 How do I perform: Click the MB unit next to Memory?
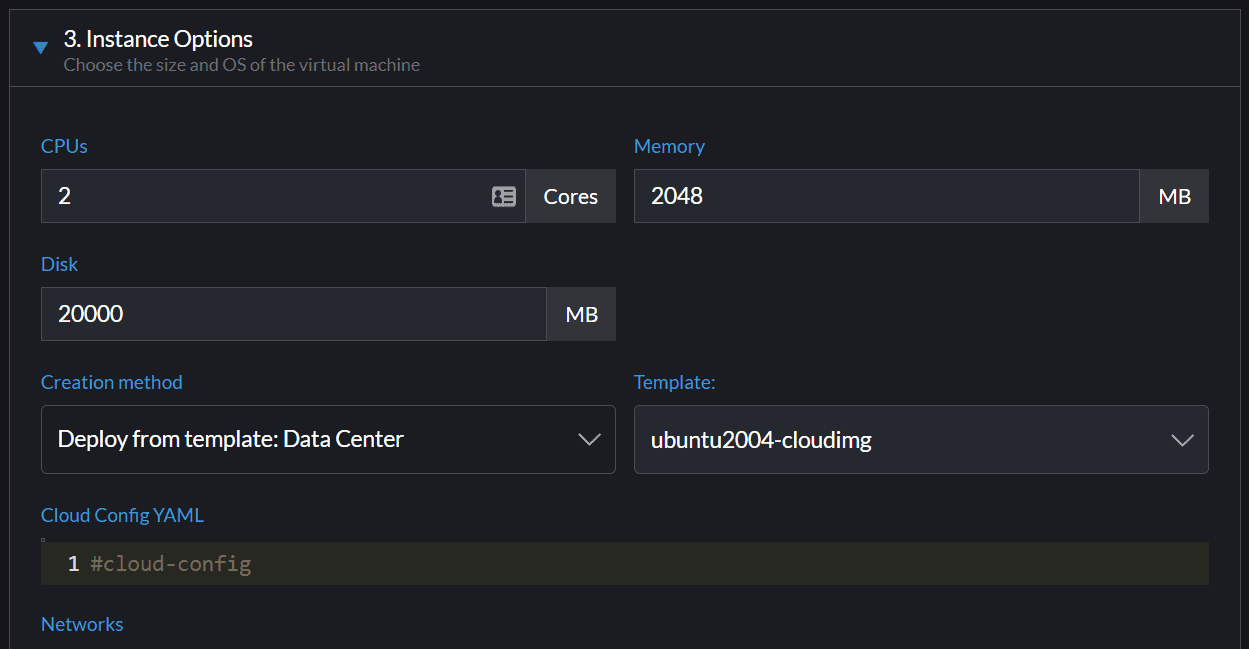(1174, 197)
